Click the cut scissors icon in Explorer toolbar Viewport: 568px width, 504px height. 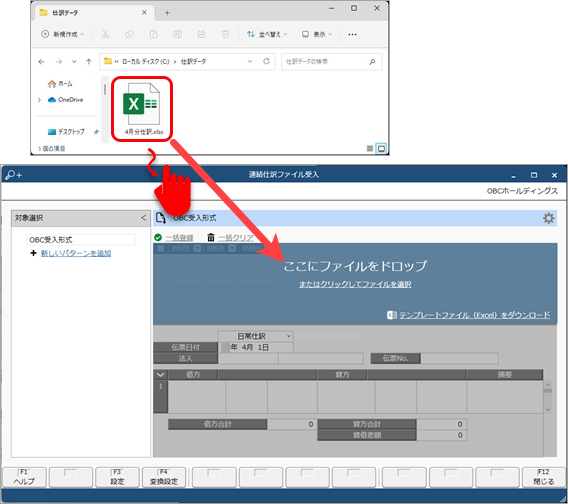pyautogui.click(x=105, y=34)
